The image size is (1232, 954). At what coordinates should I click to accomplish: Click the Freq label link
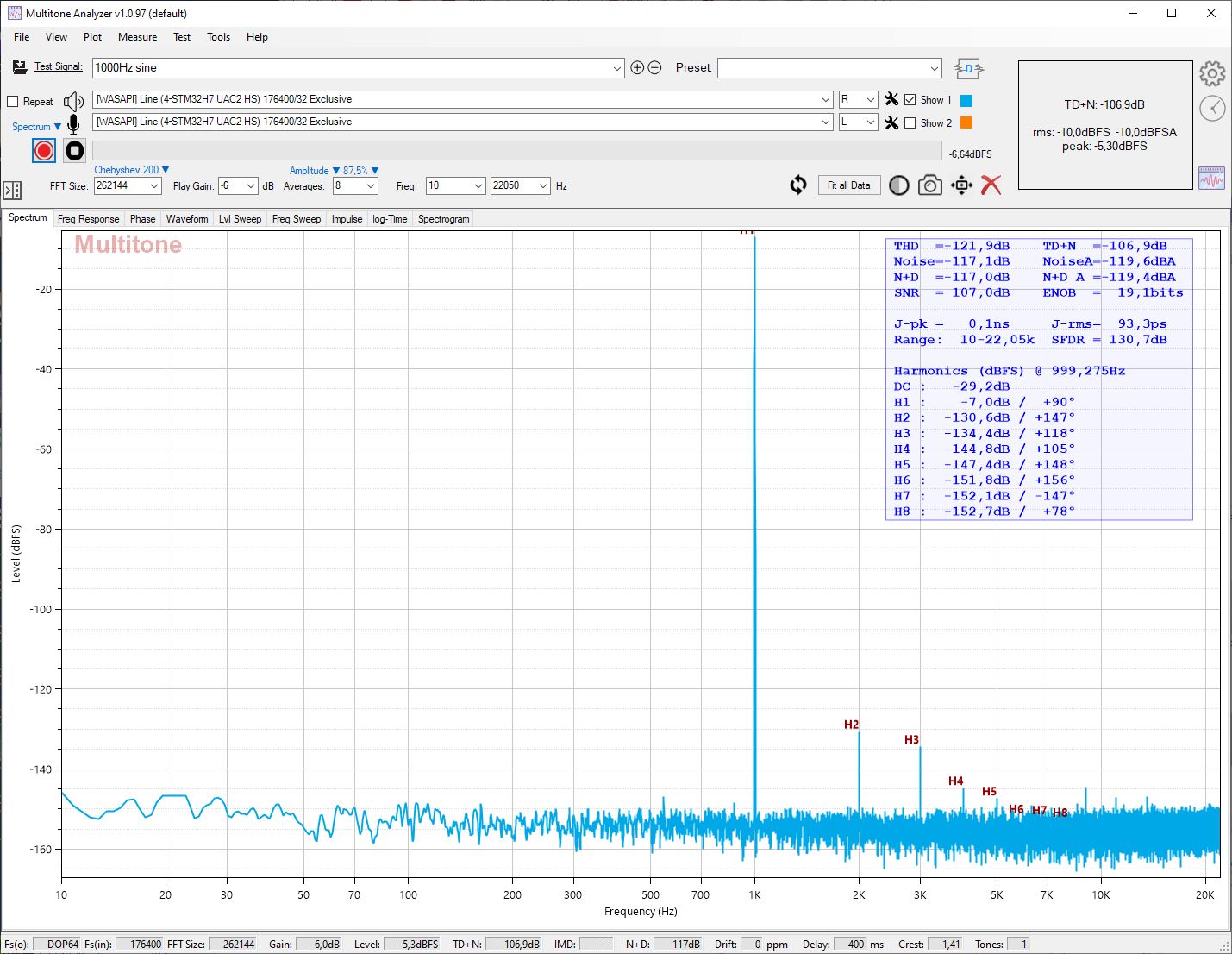pyautogui.click(x=406, y=186)
